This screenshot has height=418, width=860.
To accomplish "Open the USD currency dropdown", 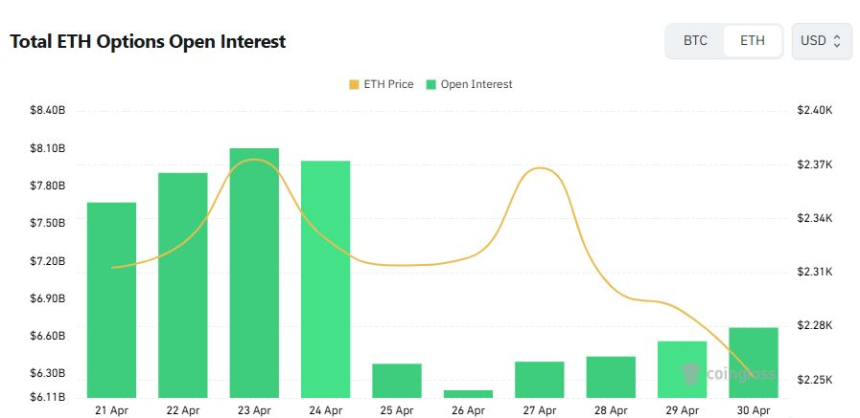I will tap(820, 41).
